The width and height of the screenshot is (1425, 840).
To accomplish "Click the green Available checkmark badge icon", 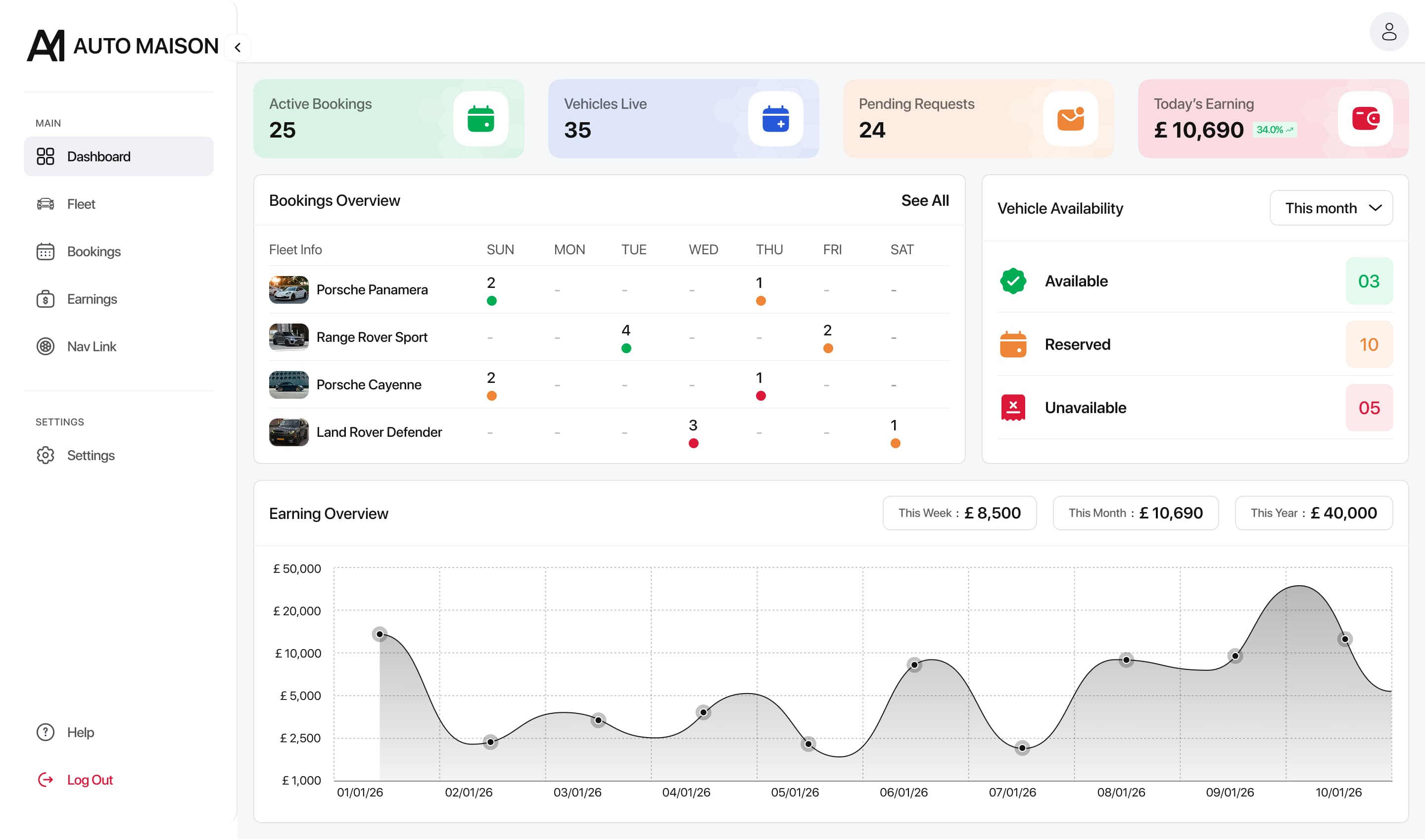I will 1013,281.
